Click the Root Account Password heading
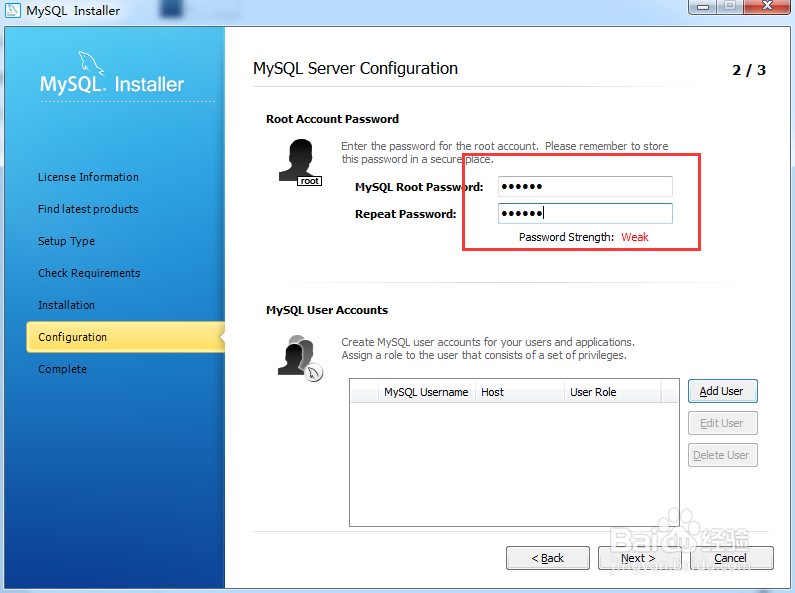This screenshot has width=795, height=593. pos(332,119)
